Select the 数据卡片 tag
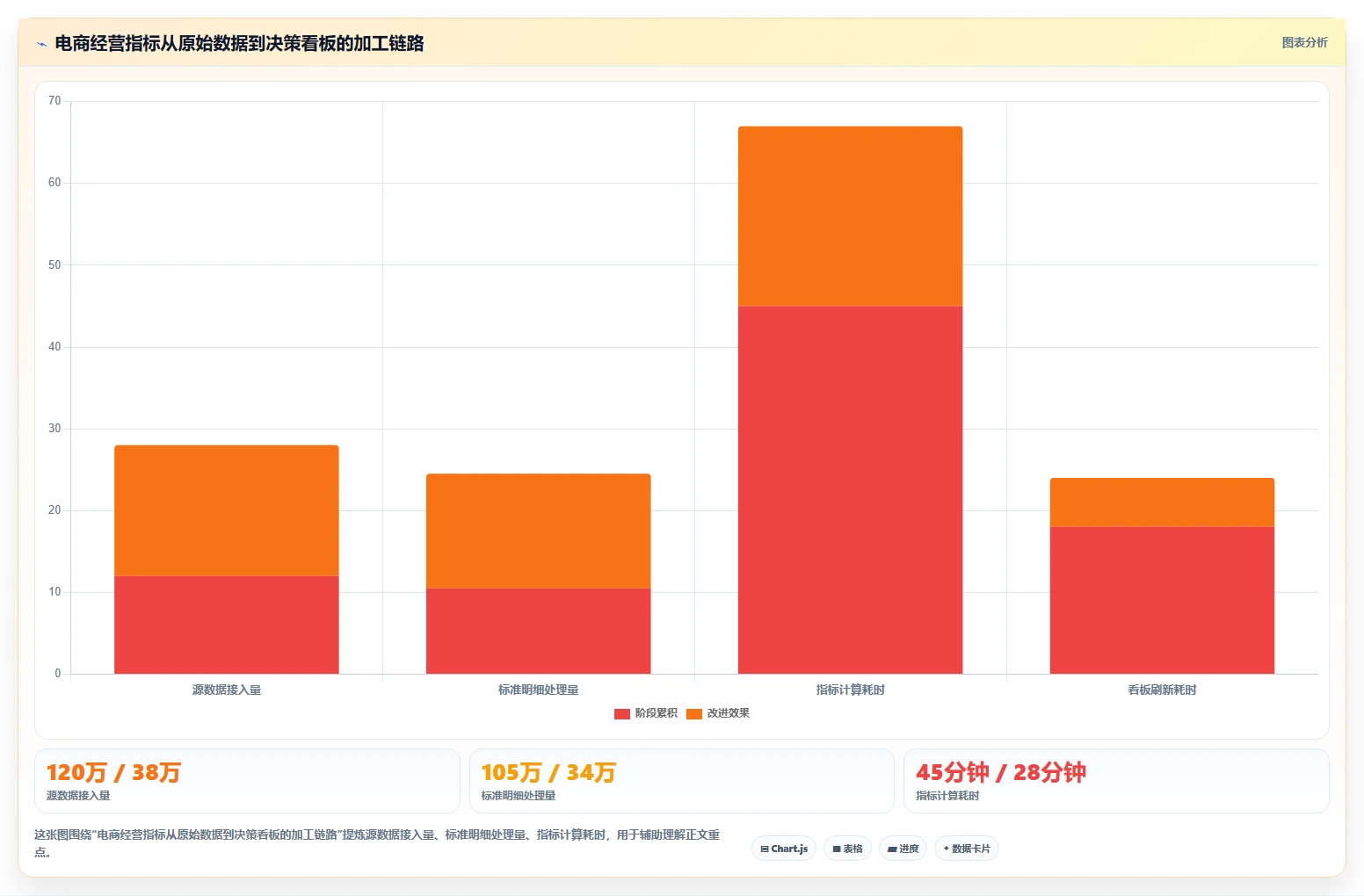Screen dimensions: 1364x896 966,849
